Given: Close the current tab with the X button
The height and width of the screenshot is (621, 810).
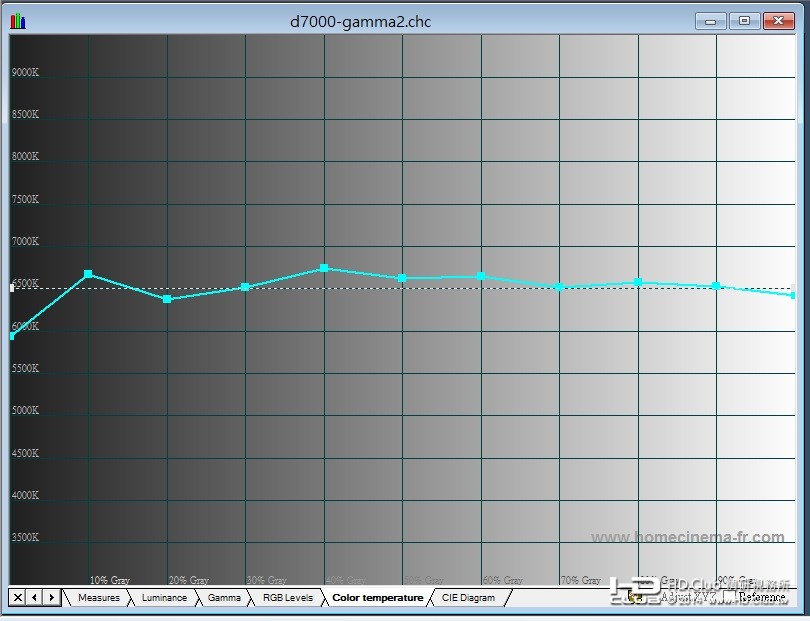Looking at the screenshot, I should point(18,597).
